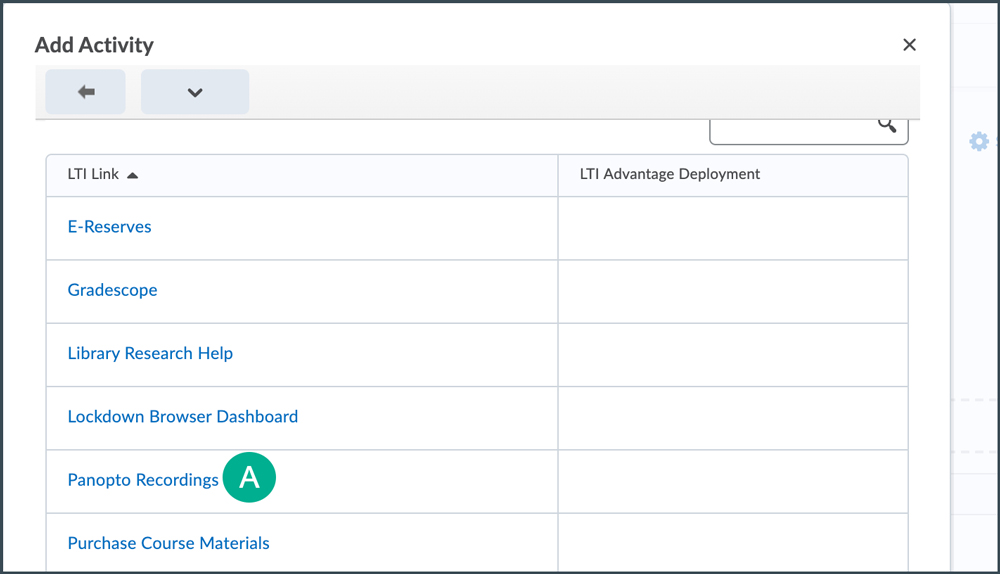Click the deployment cell in the E-Reserves row
This screenshot has width=1000, height=574.
coord(732,228)
